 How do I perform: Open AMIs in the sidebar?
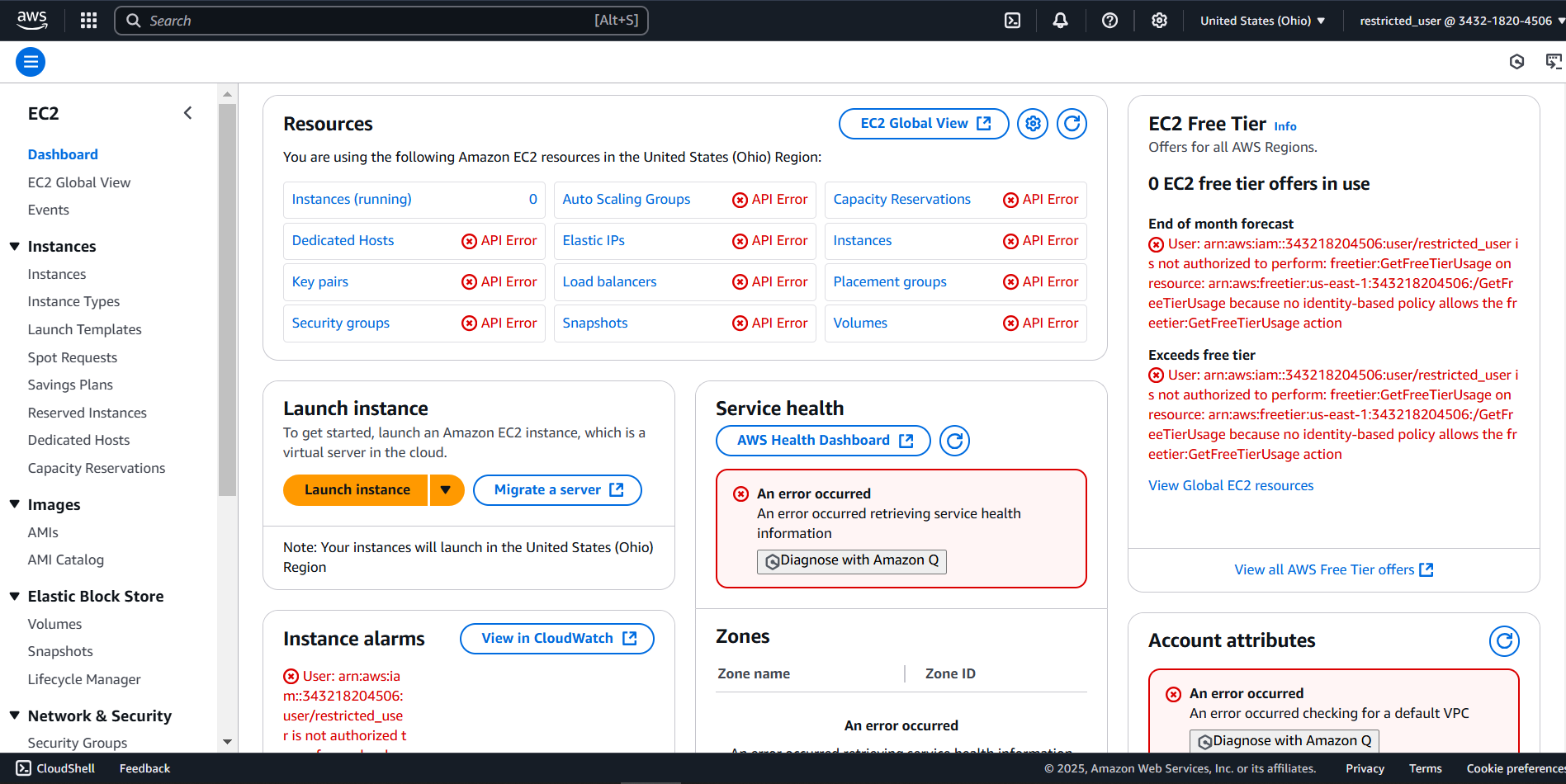point(43,532)
